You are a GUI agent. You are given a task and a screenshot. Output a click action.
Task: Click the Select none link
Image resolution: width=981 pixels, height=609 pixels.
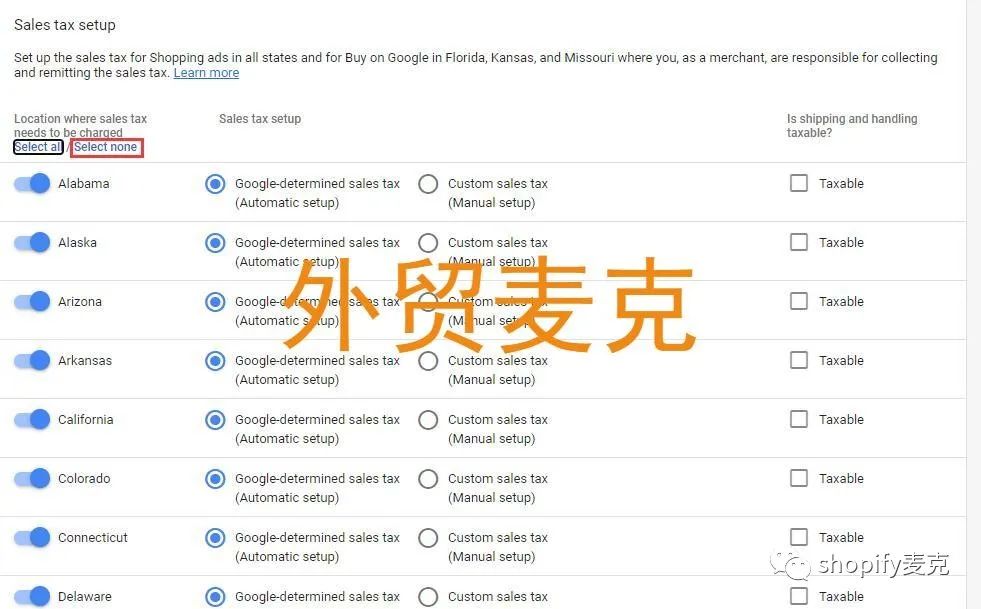(106, 147)
